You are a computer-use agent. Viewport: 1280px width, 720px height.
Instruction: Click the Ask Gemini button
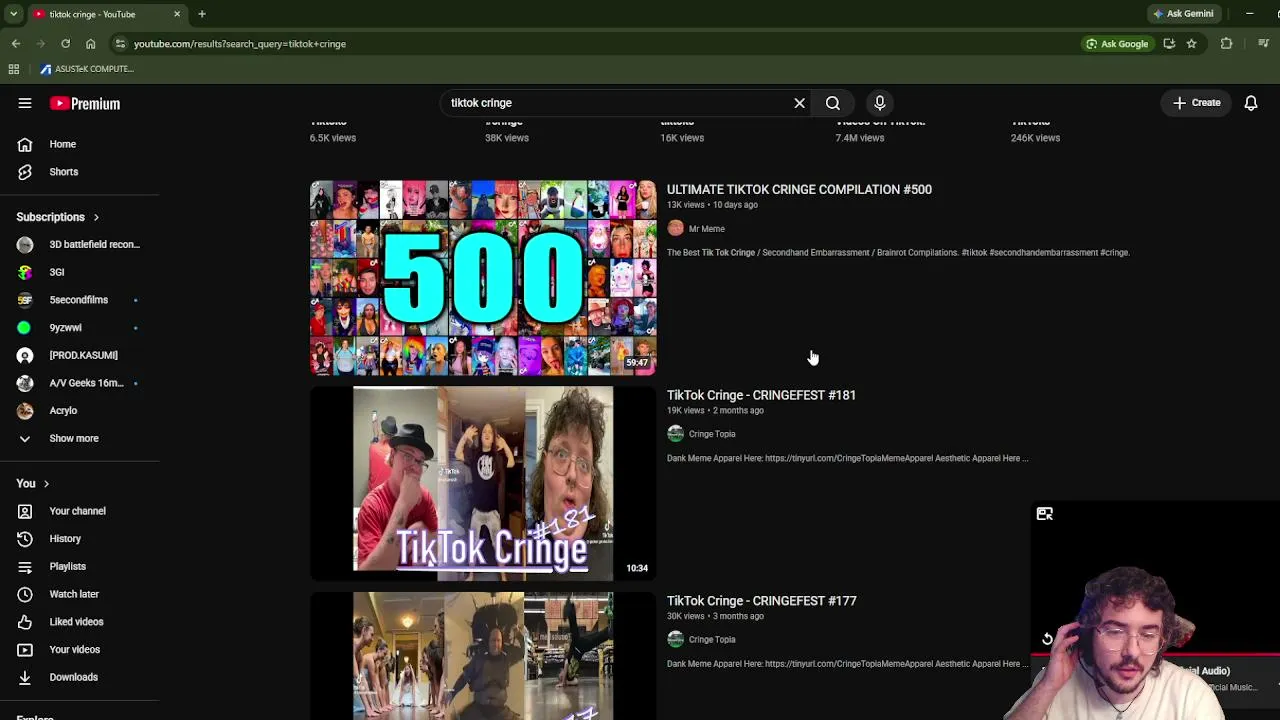1183,14
